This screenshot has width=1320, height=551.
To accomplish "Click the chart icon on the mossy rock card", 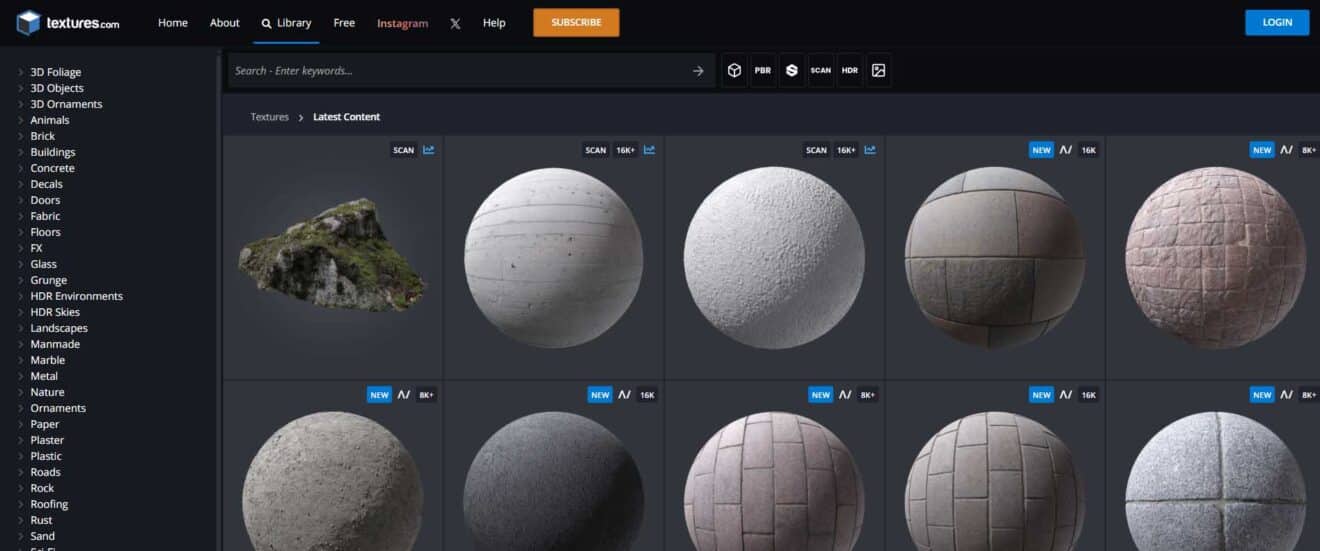I will 429,150.
